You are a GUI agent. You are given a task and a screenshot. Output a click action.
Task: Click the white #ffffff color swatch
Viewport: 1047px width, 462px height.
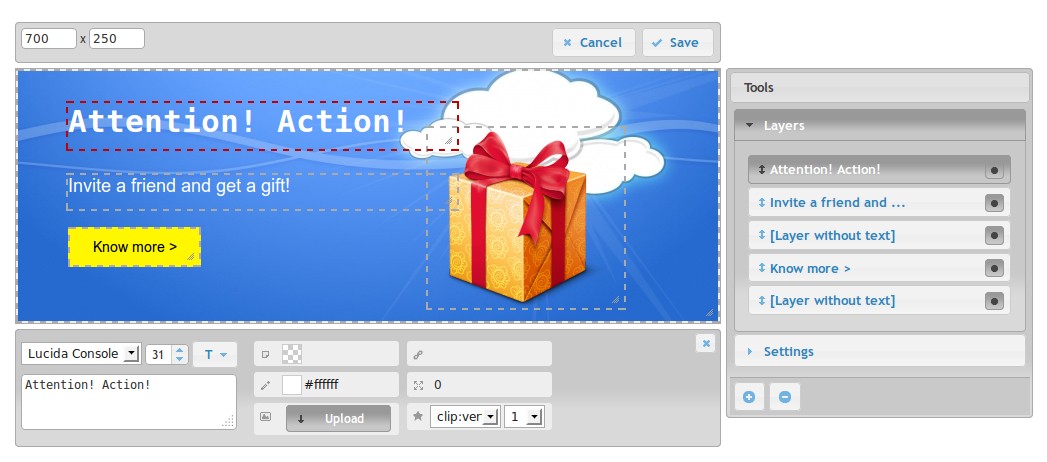pyautogui.click(x=292, y=385)
